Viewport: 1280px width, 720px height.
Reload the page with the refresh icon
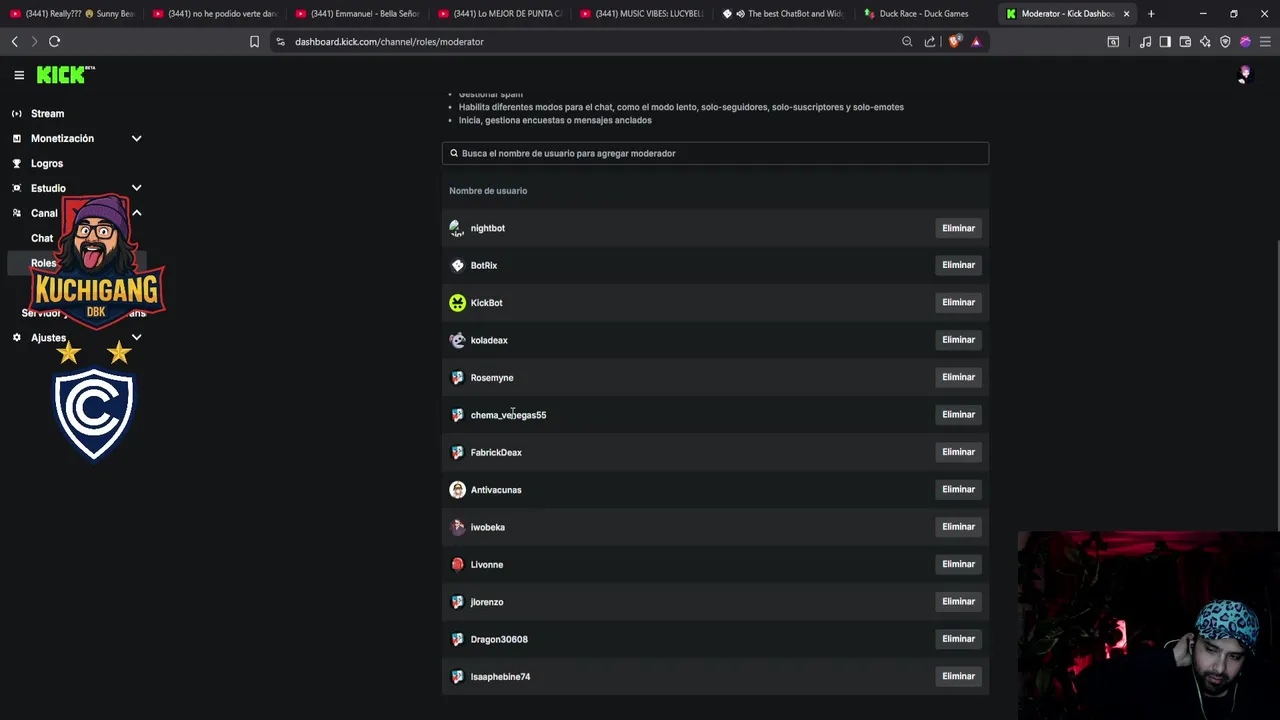click(x=55, y=42)
